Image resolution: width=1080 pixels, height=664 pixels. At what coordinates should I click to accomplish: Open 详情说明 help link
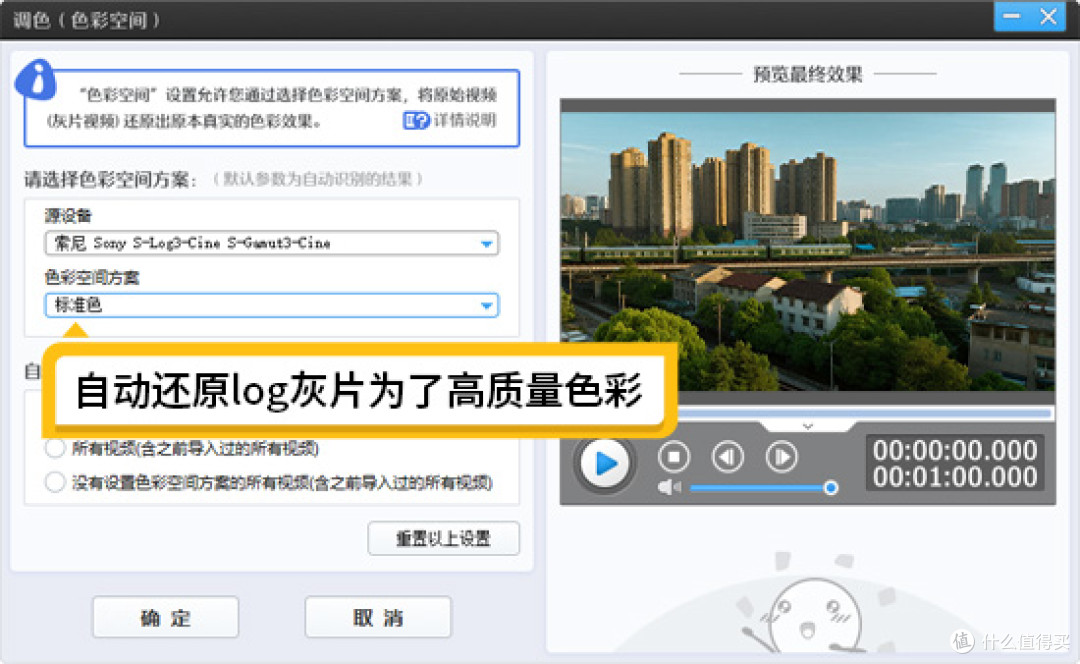click(x=465, y=121)
